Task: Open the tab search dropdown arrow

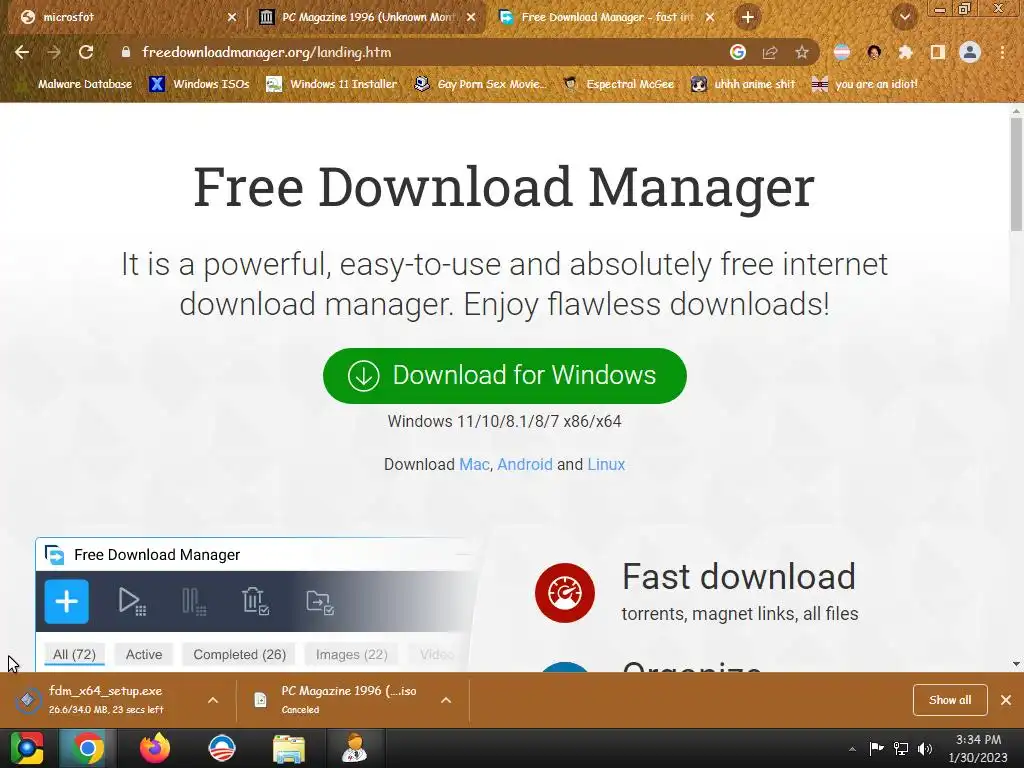Action: pos(905,17)
